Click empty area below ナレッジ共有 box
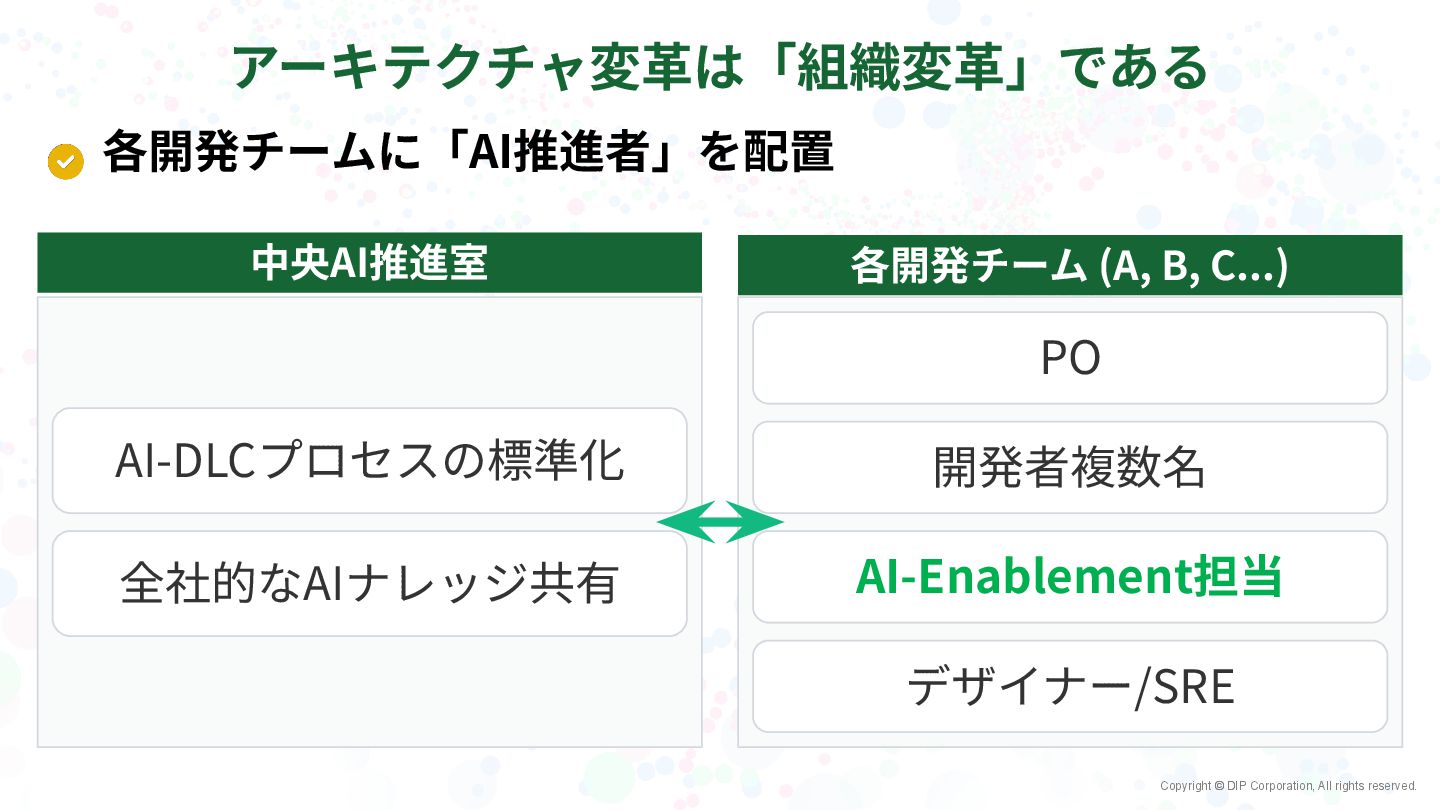Image resolution: width=1440 pixels, height=810 pixels. pyautogui.click(x=369, y=690)
